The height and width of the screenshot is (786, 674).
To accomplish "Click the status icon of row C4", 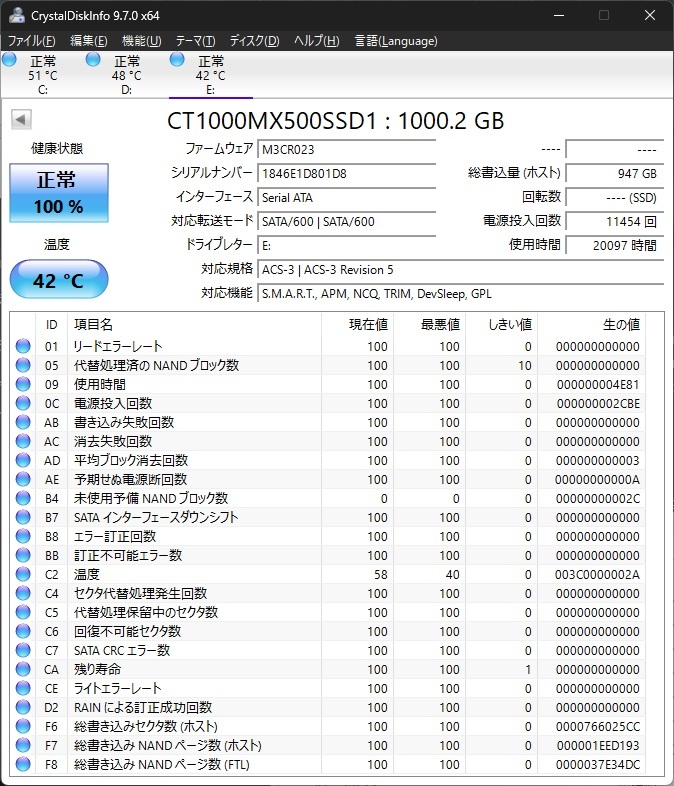I will [23, 593].
